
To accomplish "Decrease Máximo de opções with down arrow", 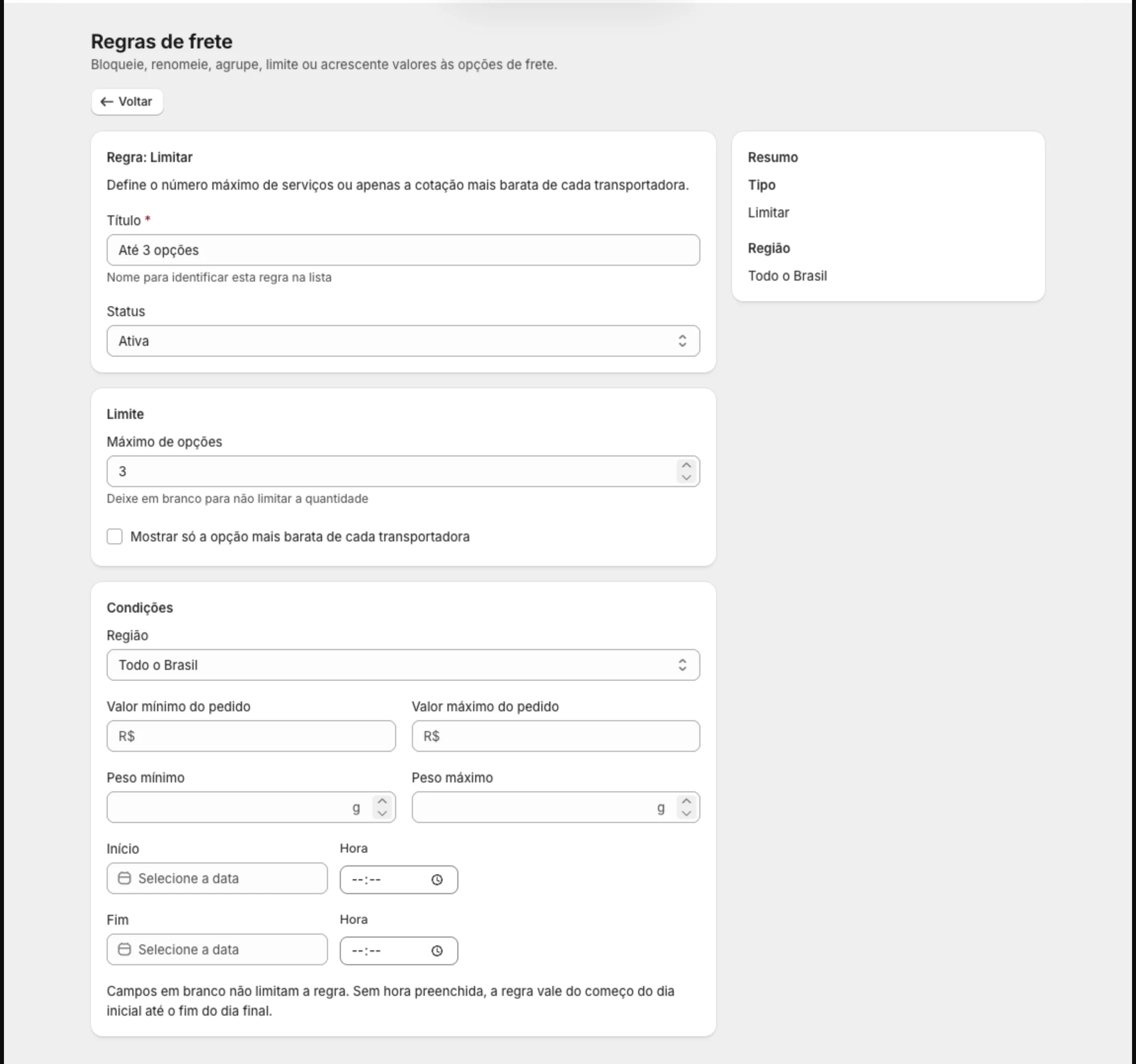I will click(686, 478).
